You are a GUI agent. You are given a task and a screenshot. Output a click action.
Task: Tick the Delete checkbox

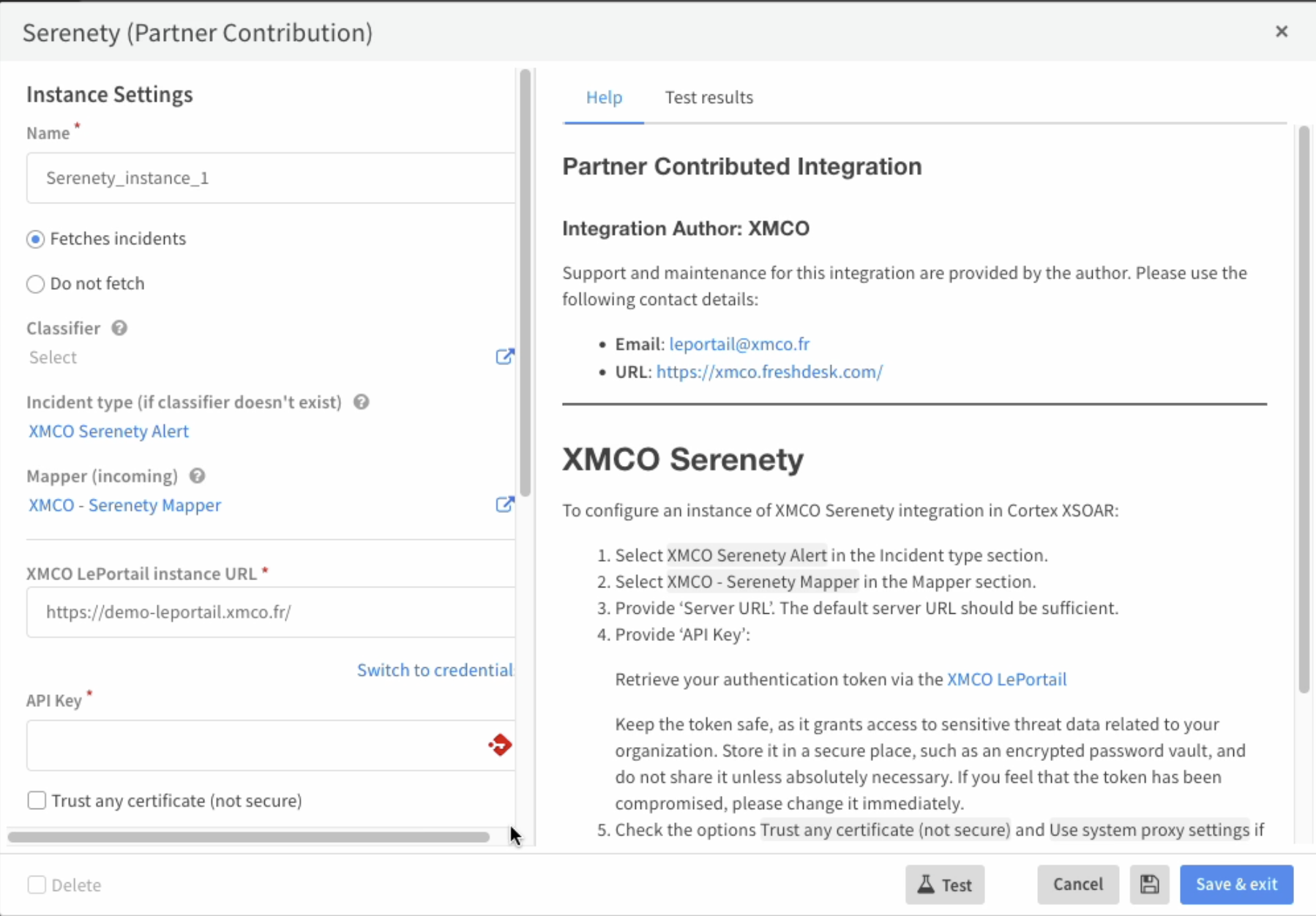(37, 885)
